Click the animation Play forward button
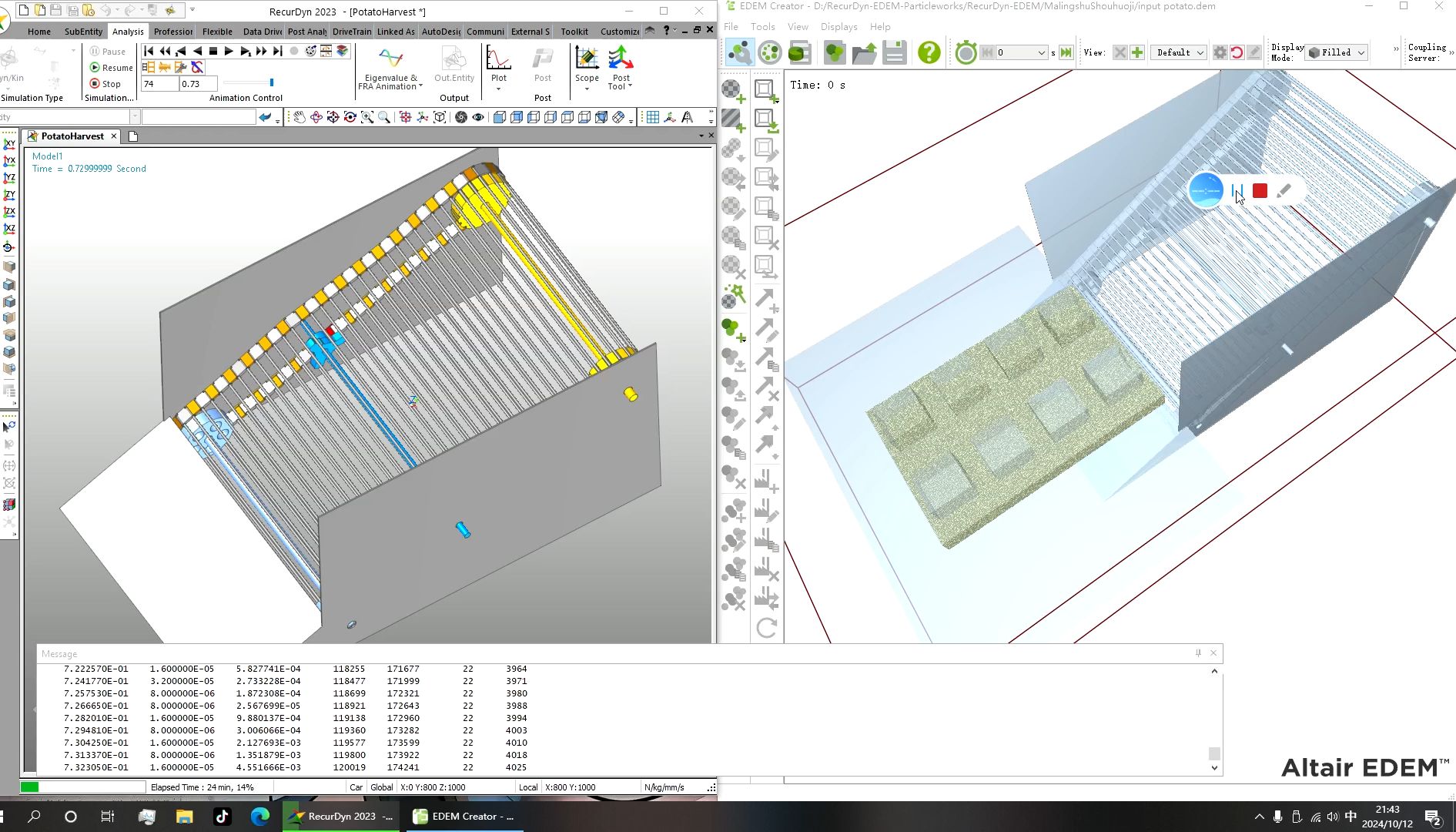This screenshot has height=832, width=1456. pyautogui.click(x=229, y=51)
